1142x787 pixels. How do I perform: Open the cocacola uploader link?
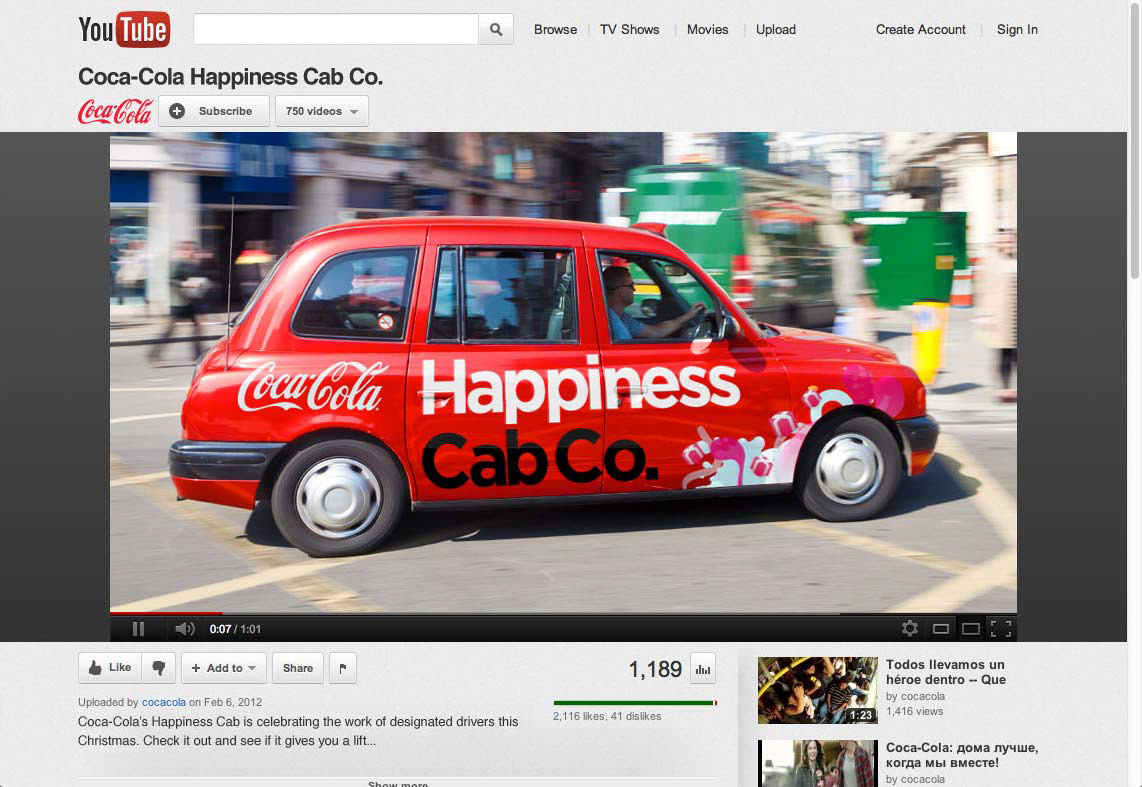163,703
